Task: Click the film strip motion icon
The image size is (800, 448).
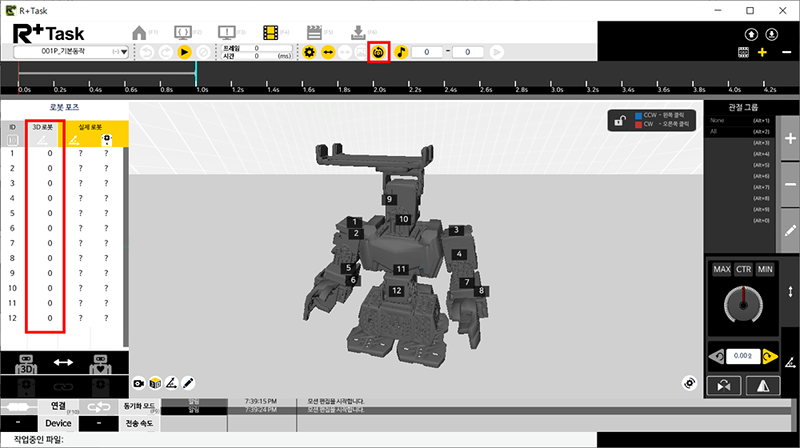Action: (x=271, y=31)
